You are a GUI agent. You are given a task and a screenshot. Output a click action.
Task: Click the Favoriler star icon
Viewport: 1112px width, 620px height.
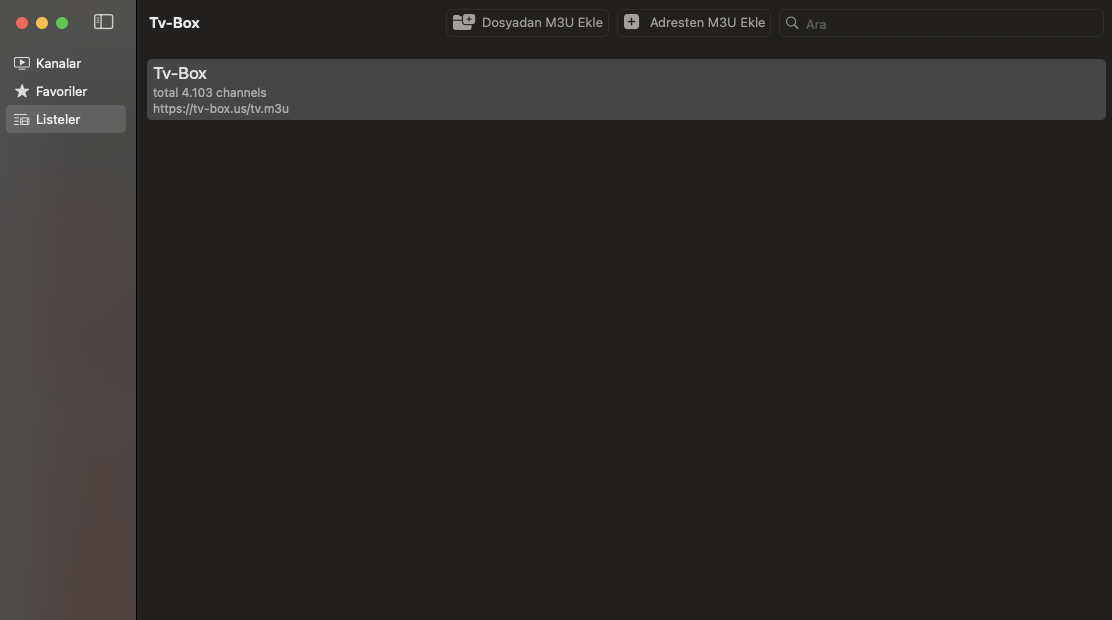(x=22, y=91)
